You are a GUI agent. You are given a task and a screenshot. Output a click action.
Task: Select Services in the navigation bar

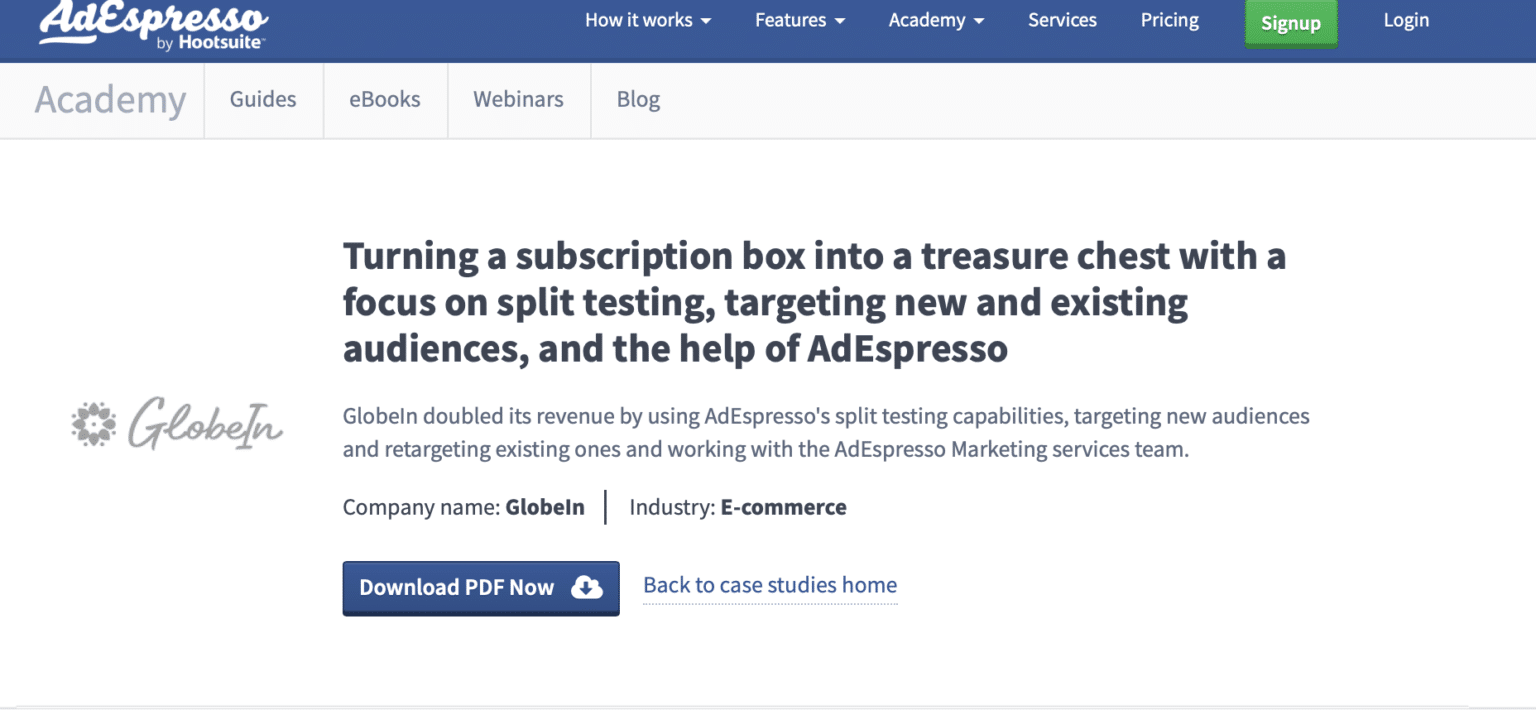[x=1062, y=20]
